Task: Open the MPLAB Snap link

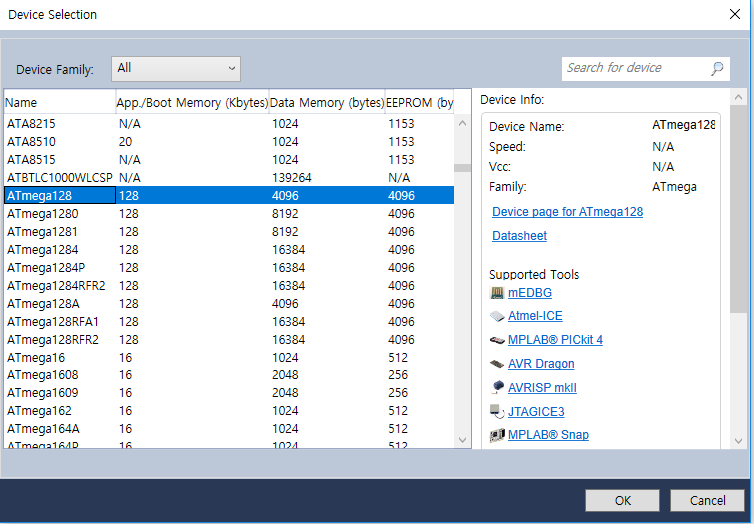Action: coord(548,435)
